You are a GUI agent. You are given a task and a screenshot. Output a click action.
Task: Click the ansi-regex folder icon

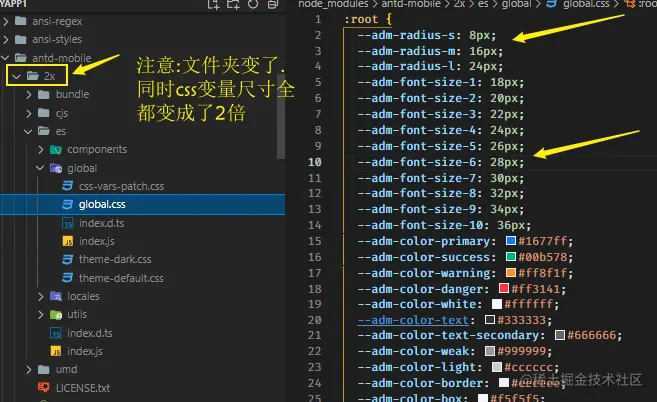[x=21, y=21]
